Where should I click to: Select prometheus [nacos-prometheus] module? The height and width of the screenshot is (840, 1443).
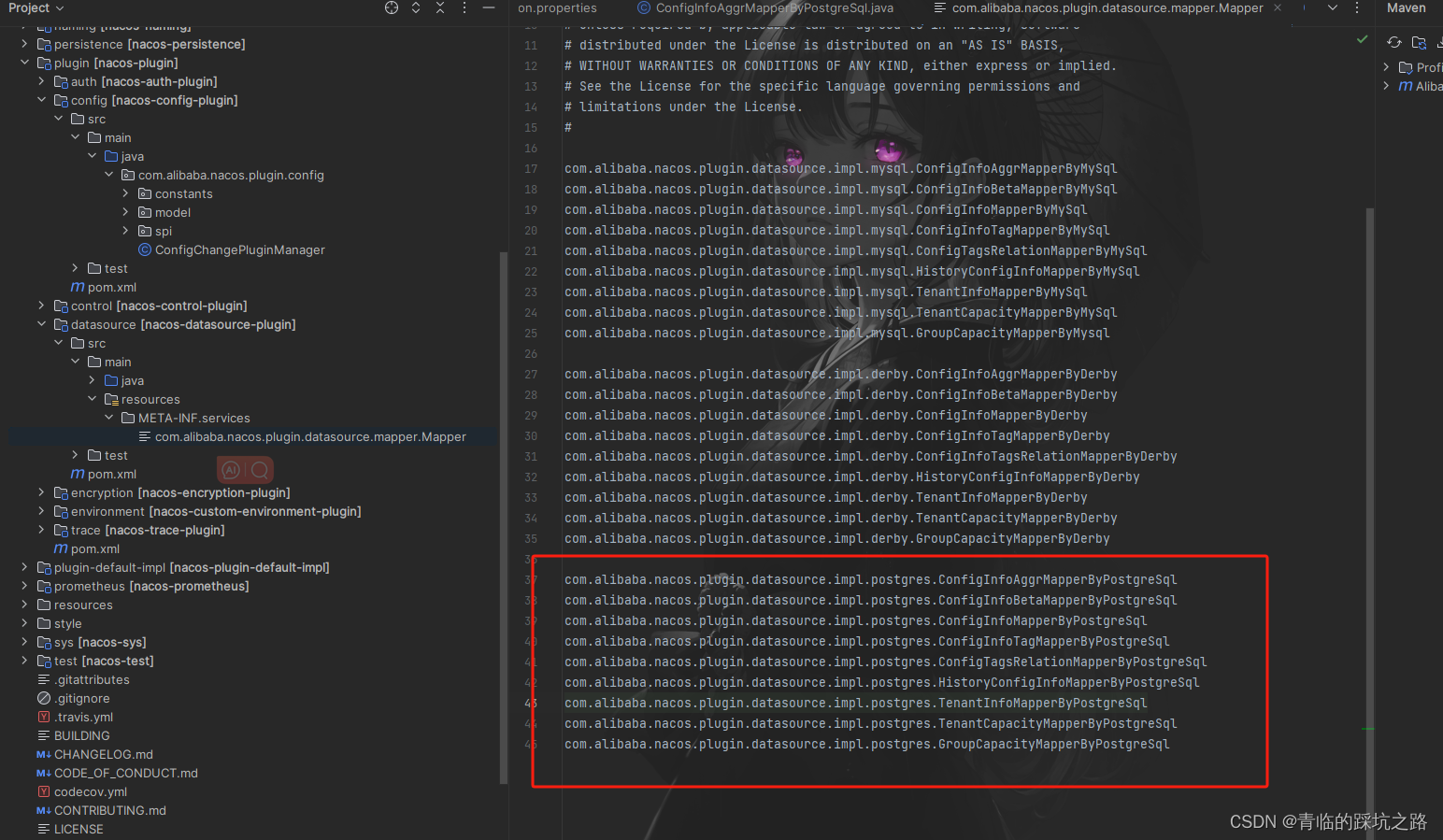point(151,586)
